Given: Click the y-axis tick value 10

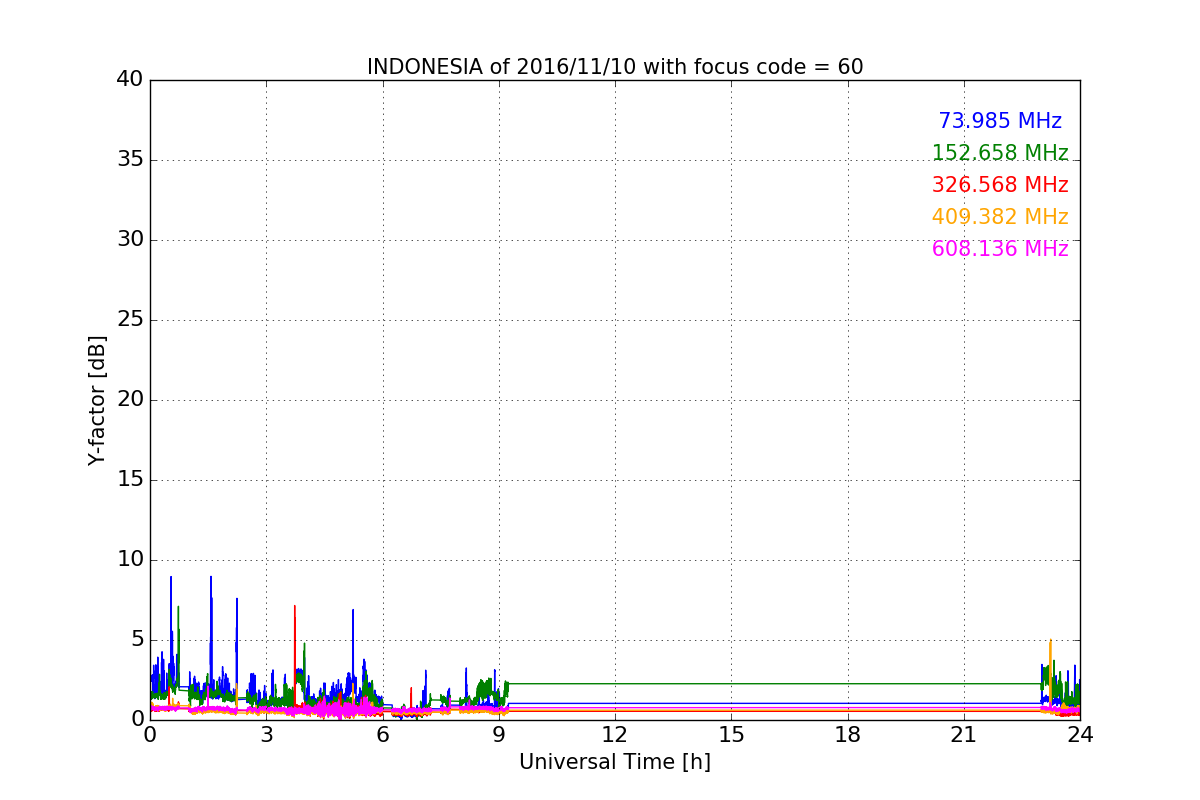Looking at the screenshot, I should 129,560.
